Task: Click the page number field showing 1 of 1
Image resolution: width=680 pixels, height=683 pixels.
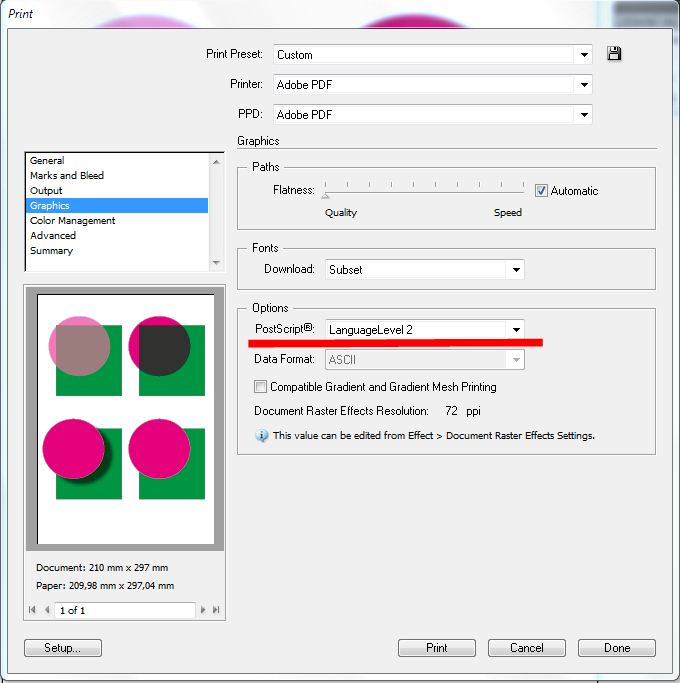Action: [x=125, y=610]
